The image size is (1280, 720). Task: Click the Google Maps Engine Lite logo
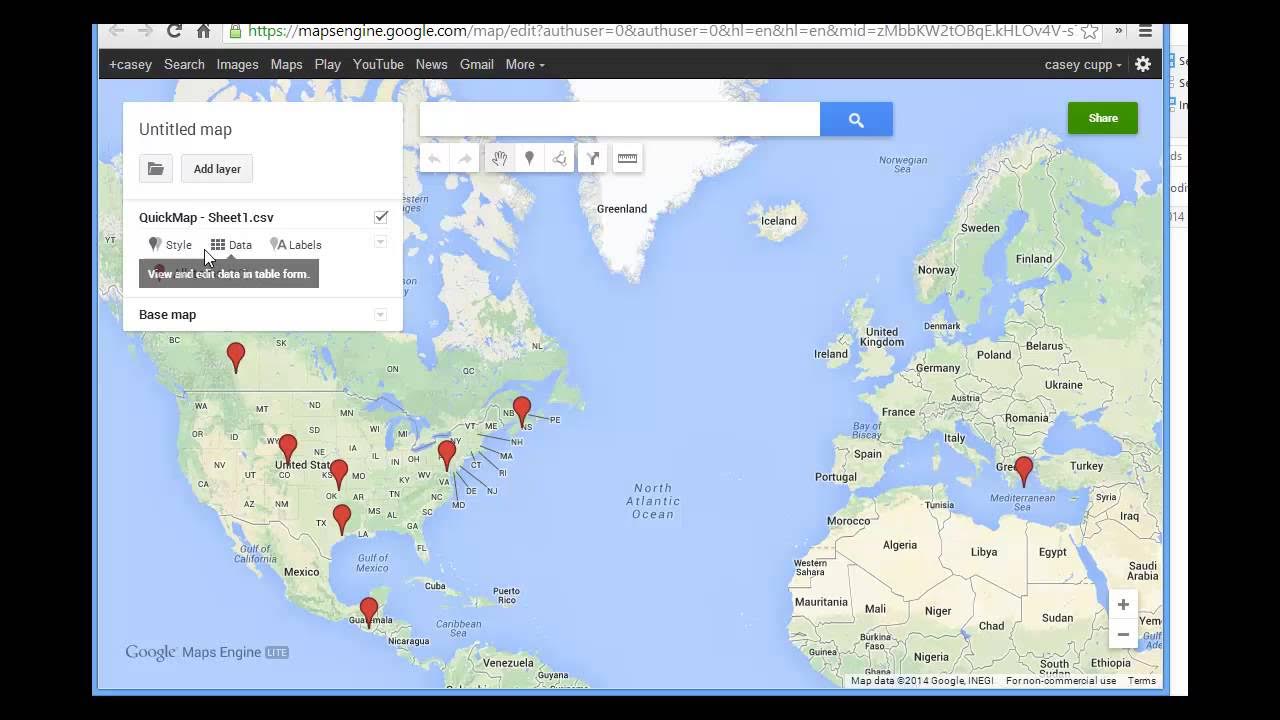[x=207, y=652]
